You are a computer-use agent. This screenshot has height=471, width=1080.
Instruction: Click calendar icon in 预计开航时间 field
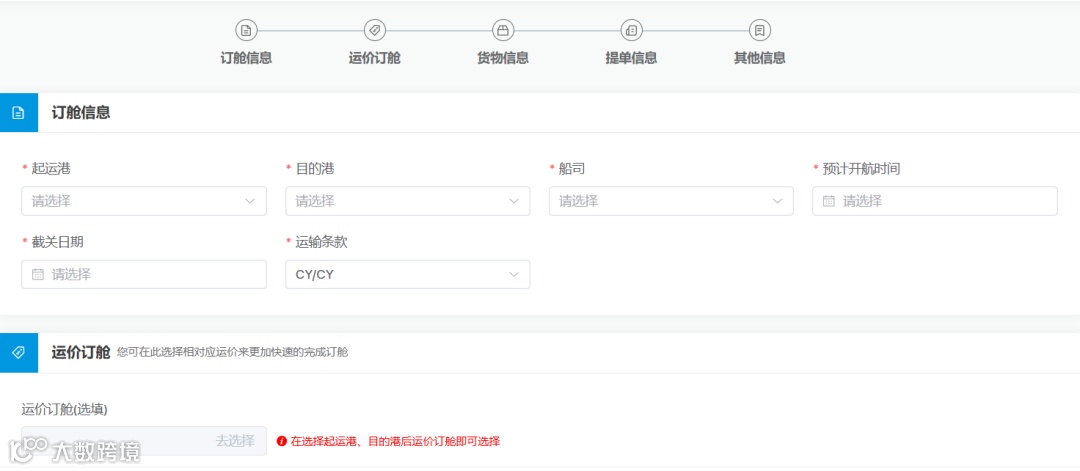[x=829, y=201]
